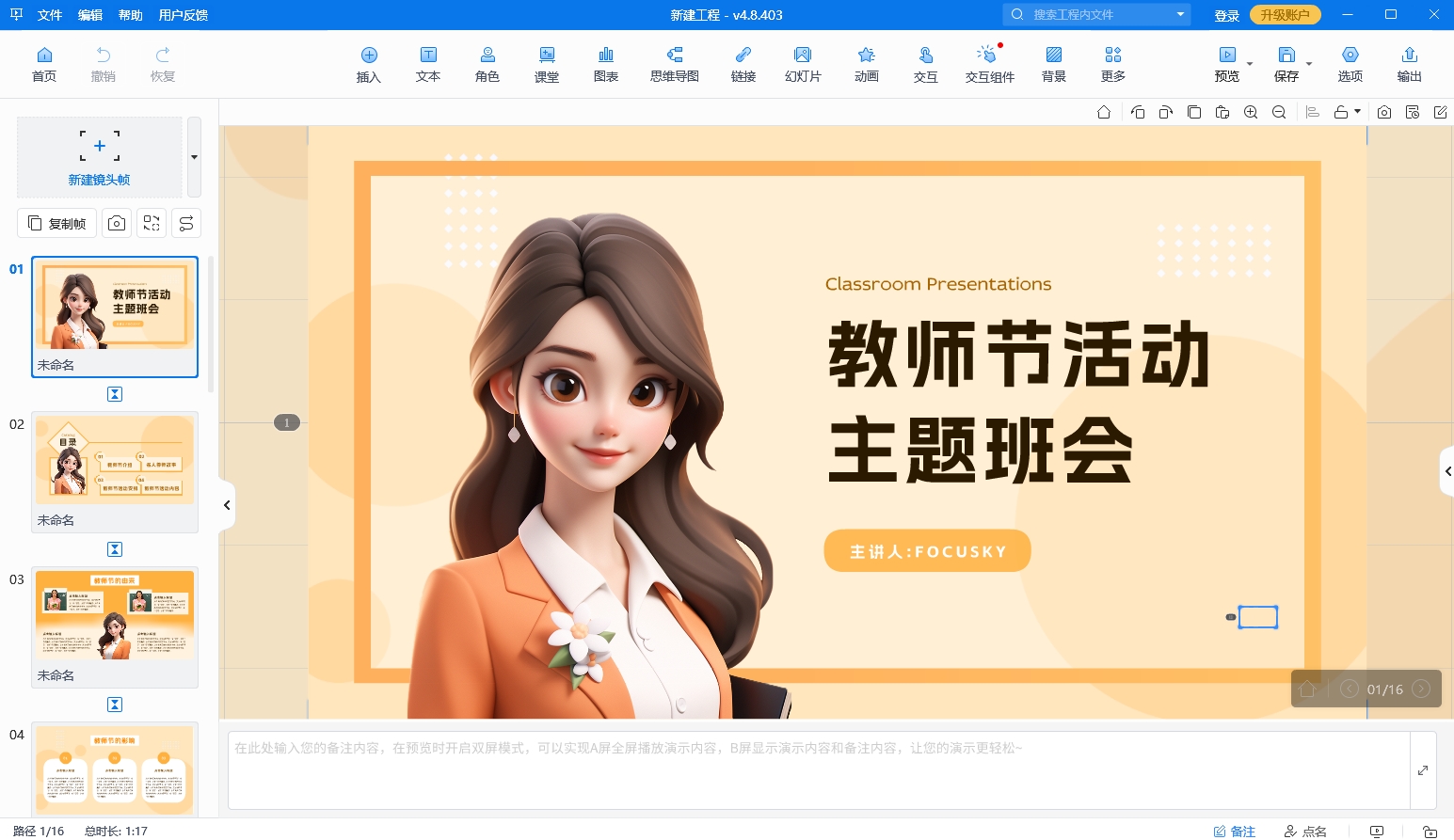Click the history clock icon in canvas toolbar
Viewport: 1454px width, 840px height.
1413,112
